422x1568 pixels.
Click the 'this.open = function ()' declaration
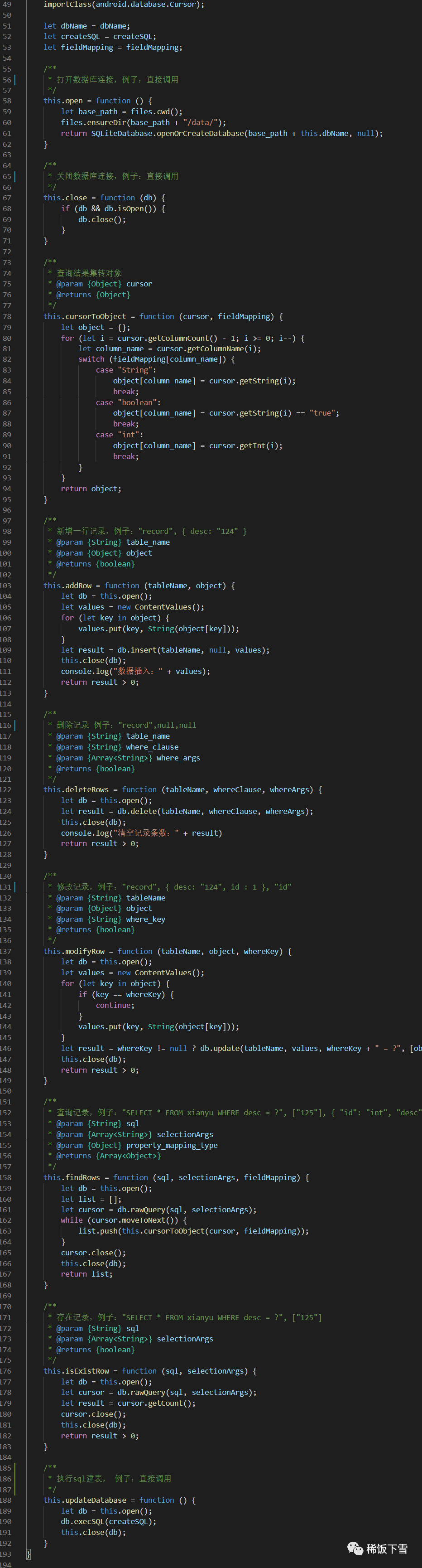98,101
